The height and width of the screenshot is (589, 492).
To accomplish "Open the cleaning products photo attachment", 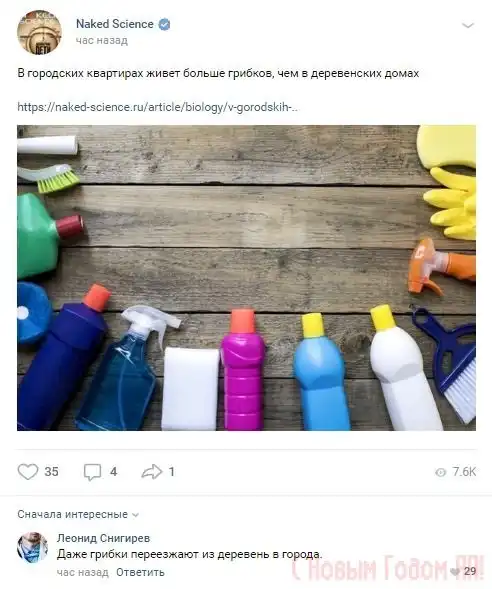I will coord(246,278).
